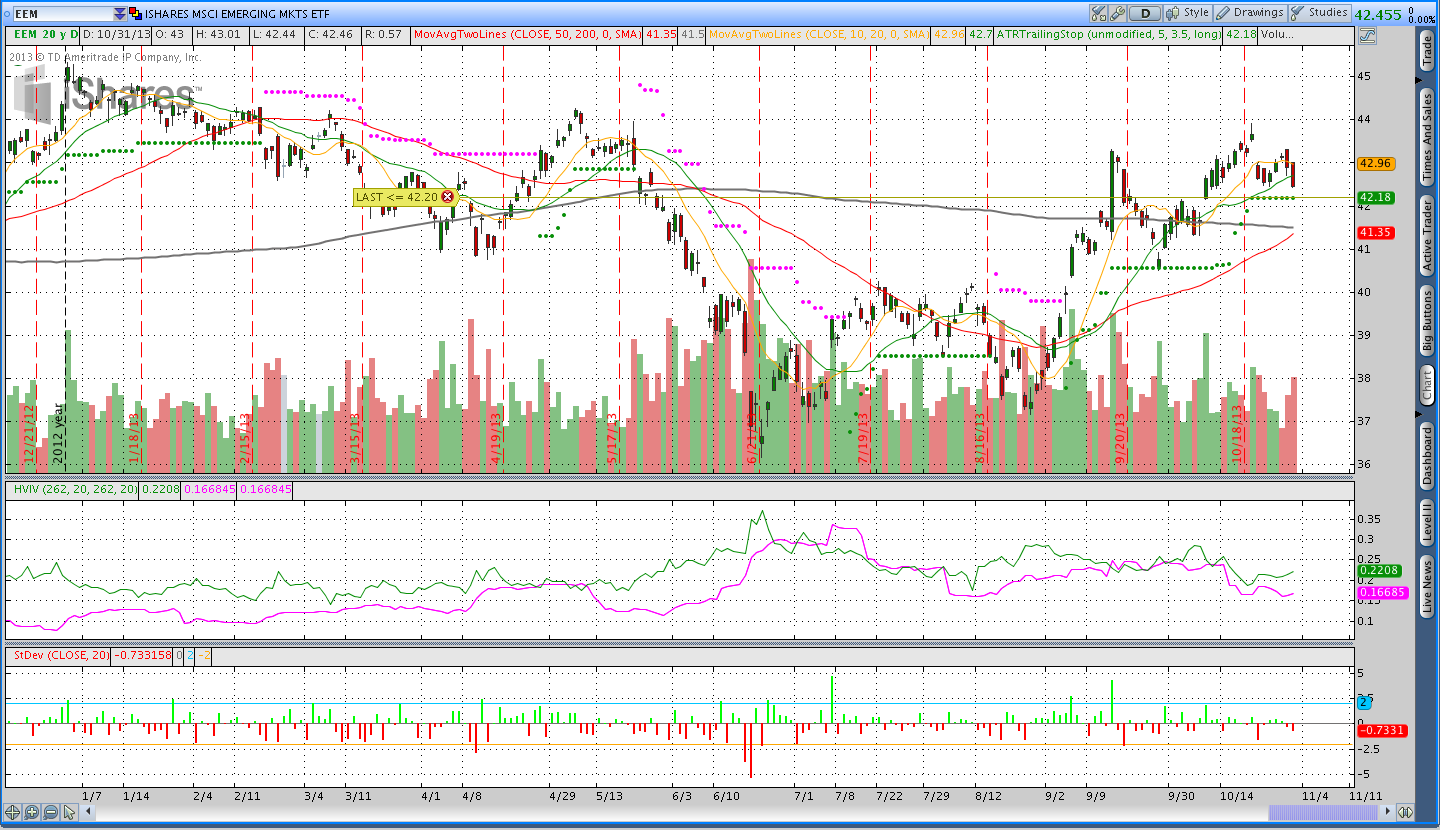Click the 4/19/13 expiration date marker
Screen dimensions: 1440x830
point(495,437)
